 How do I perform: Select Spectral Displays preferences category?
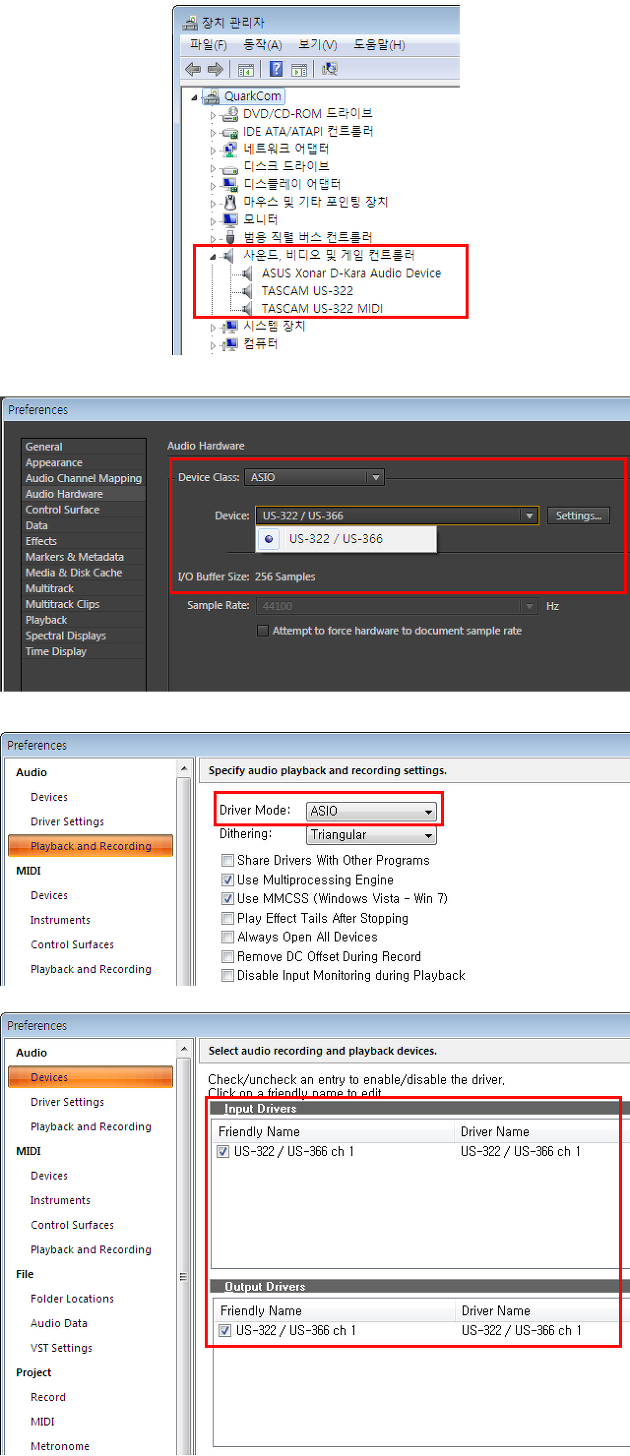pos(66,636)
